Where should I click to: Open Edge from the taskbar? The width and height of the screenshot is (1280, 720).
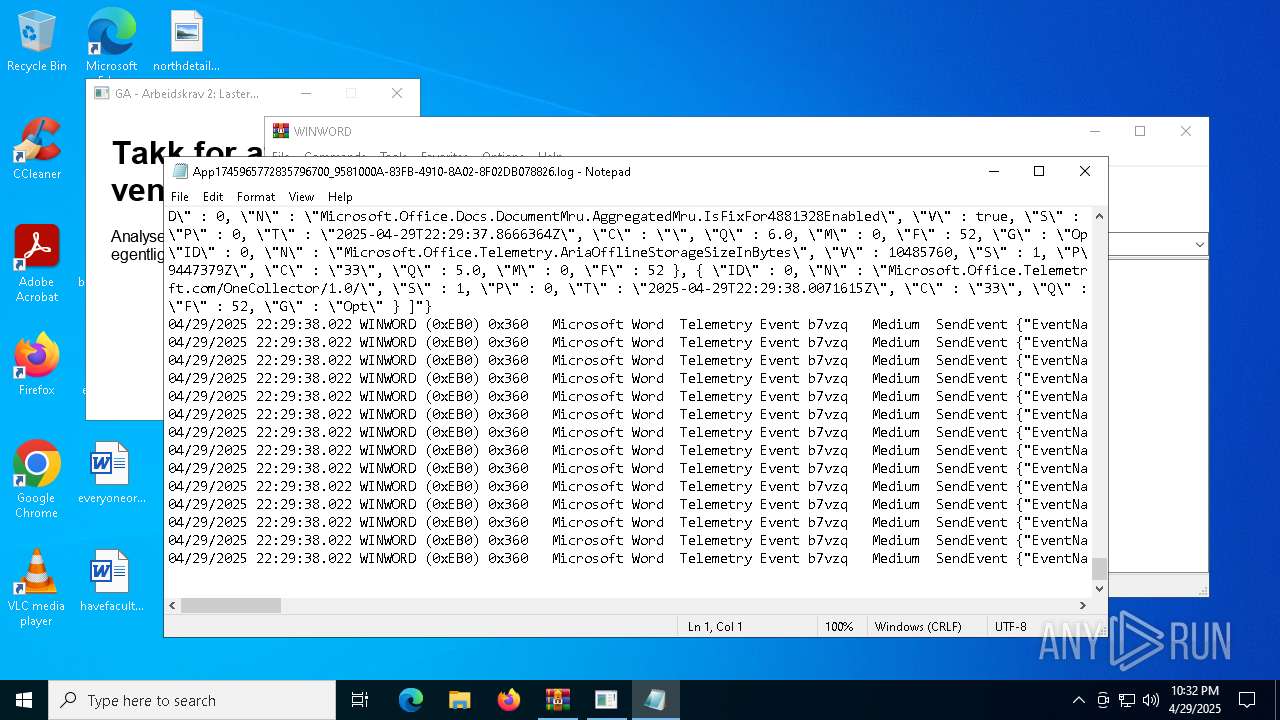click(411, 700)
